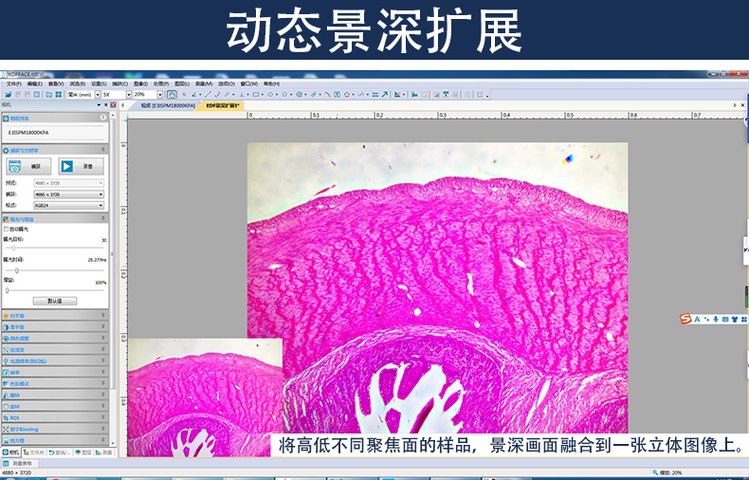Image resolution: width=749 pixels, height=480 pixels.
Task: Enable the 自动曝光 auto exposure checkbox
Action: click(x=7, y=229)
